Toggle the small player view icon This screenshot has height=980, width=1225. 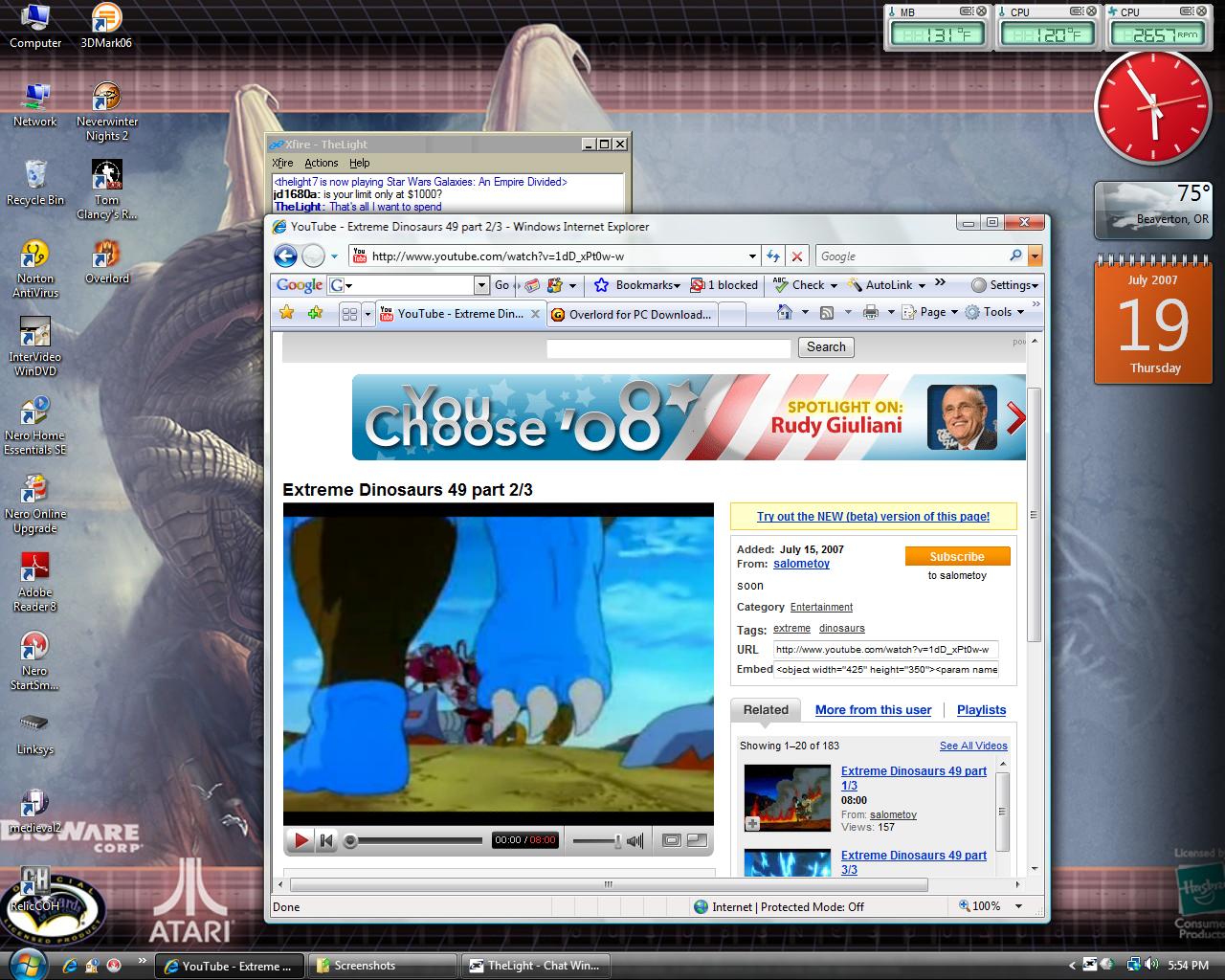(672, 840)
